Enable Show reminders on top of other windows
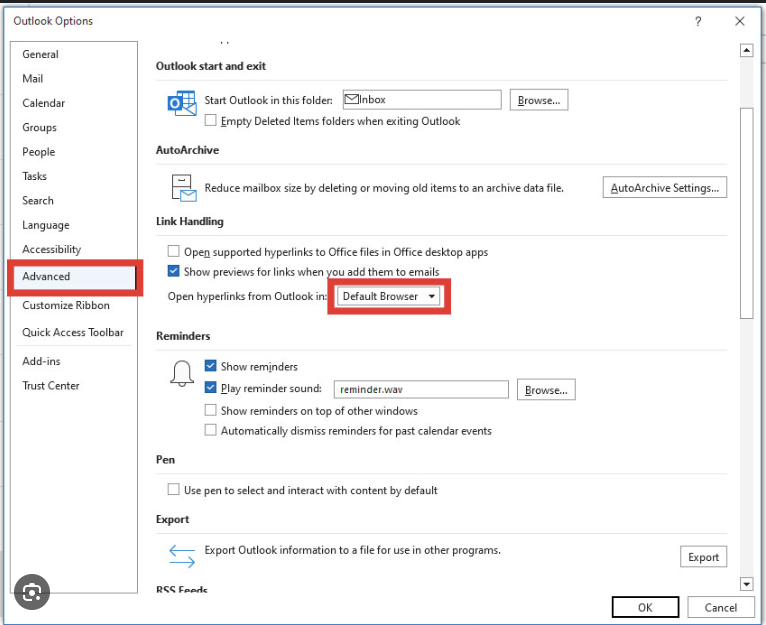The width and height of the screenshot is (766, 625). point(211,409)
